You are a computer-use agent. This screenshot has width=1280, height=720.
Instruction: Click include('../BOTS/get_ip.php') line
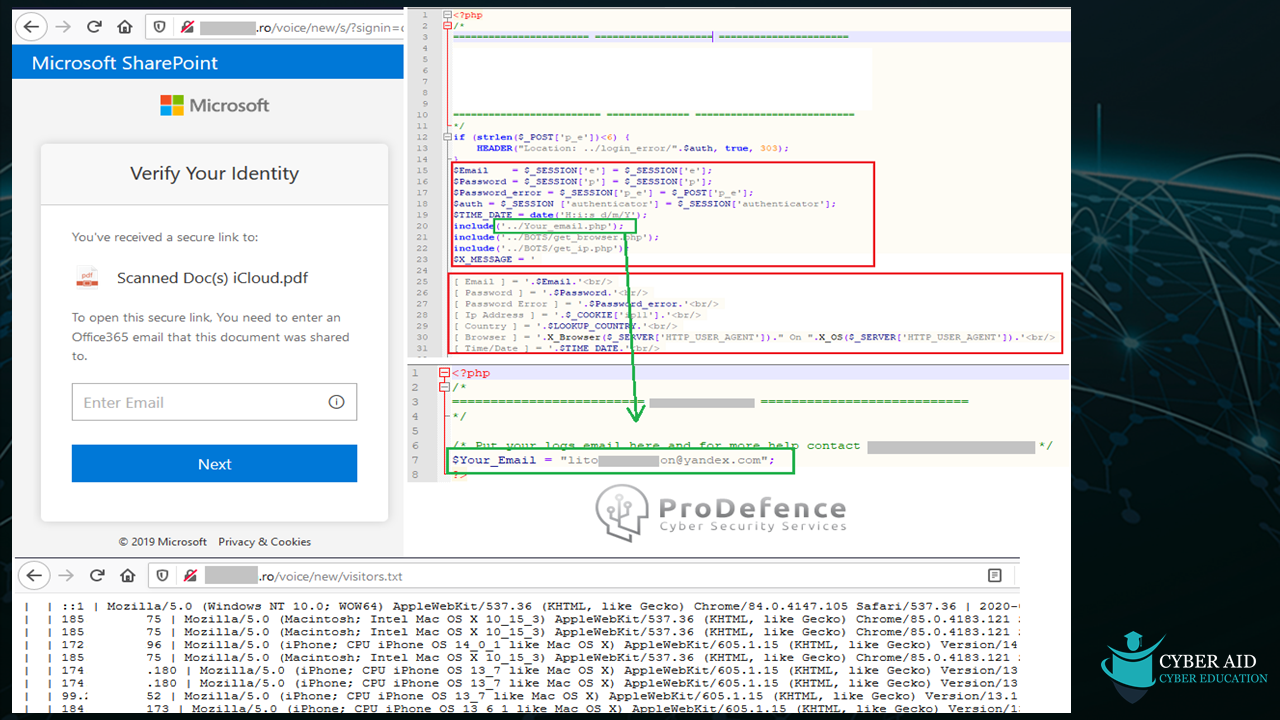pyautogui.click(x=541, y=248)
